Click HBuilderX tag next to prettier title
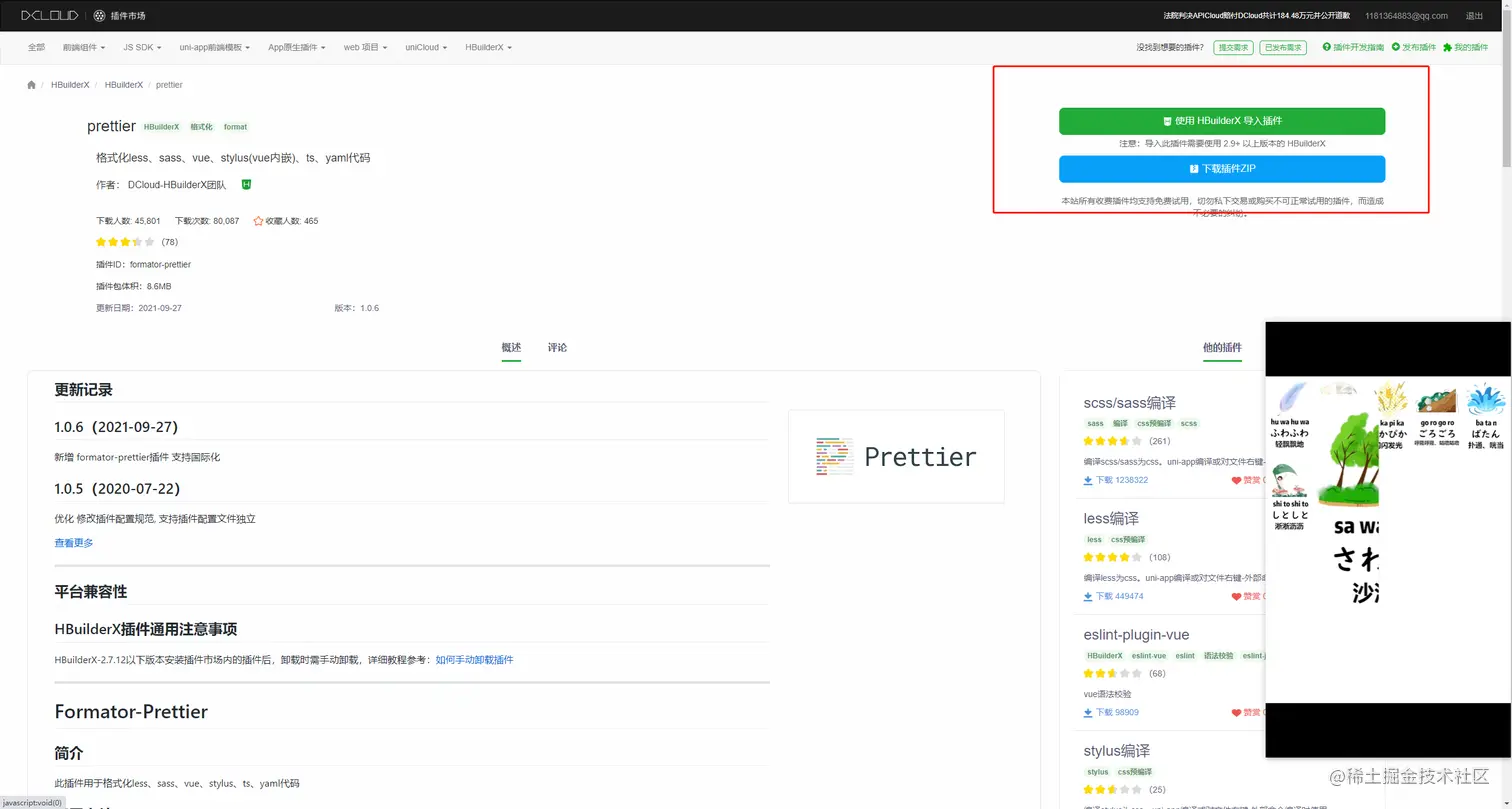 161,127
